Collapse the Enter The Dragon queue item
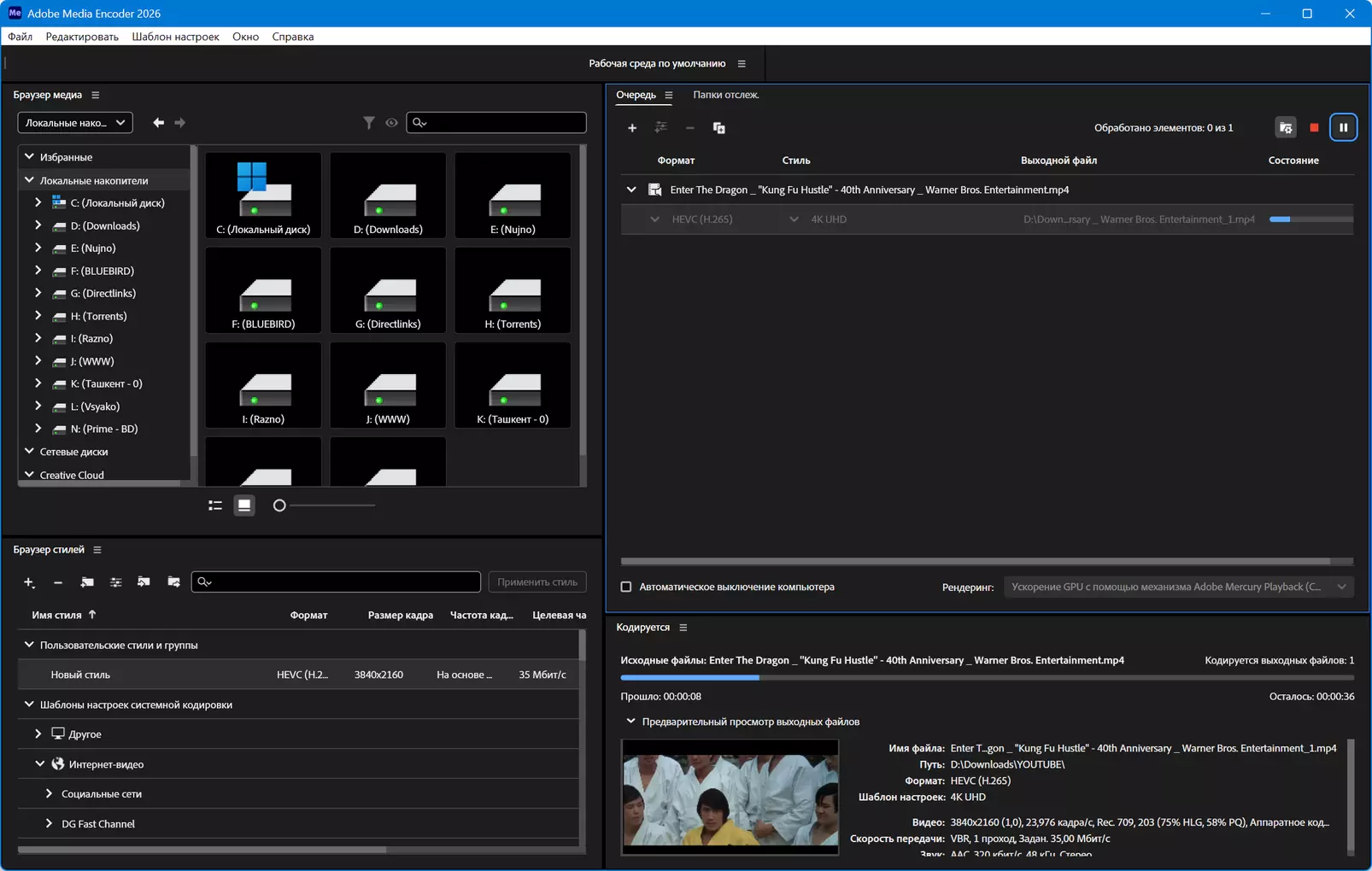The image size is (1372, 871). [x=631, y=190]
